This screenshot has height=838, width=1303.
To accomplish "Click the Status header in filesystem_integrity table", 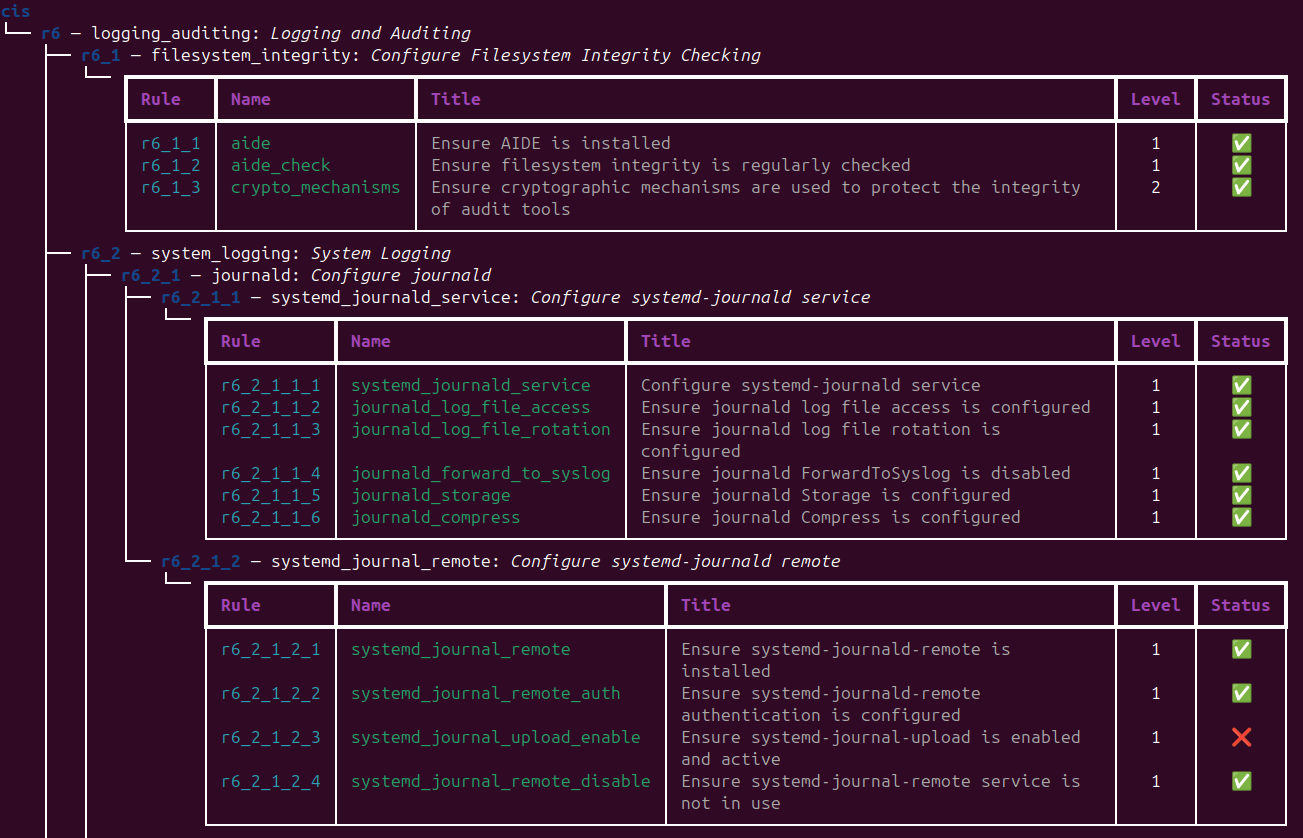I will (1241, 99).
